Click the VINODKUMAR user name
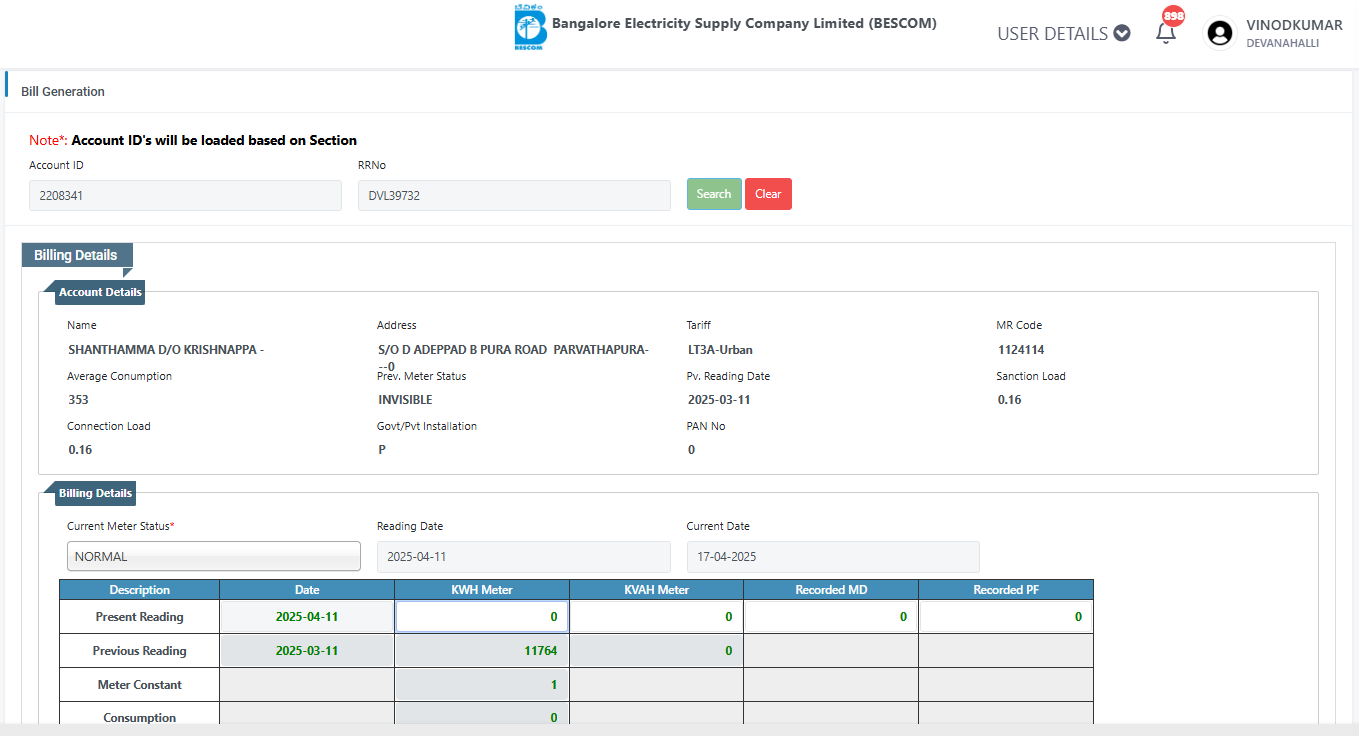 pyautogui.click(x=1294, y=25)
